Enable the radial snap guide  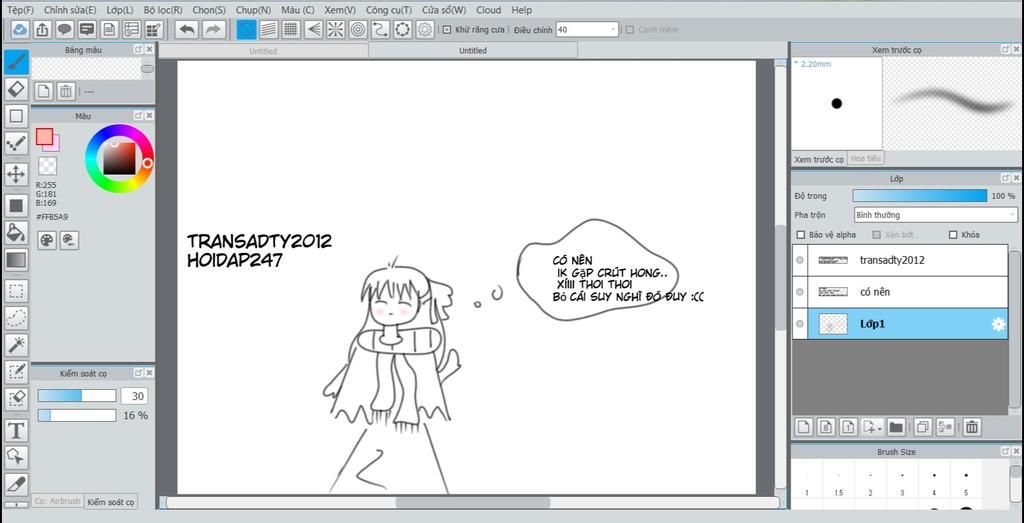[x=335, y=29]
